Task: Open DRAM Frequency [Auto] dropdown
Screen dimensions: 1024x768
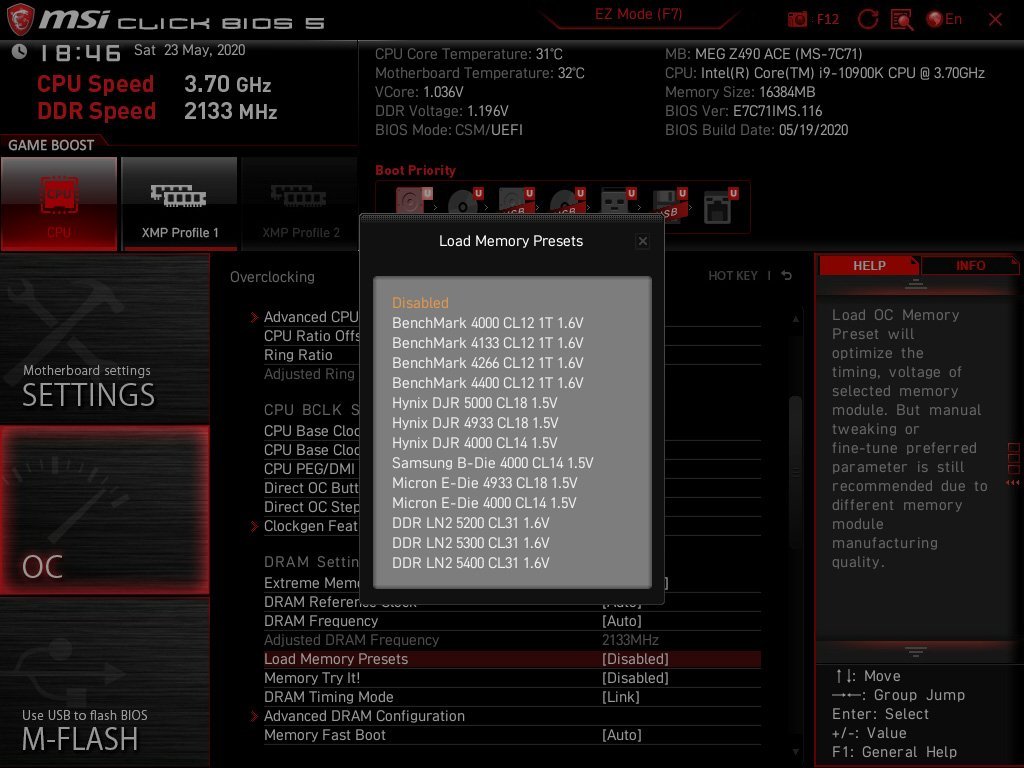Action: 512,621
